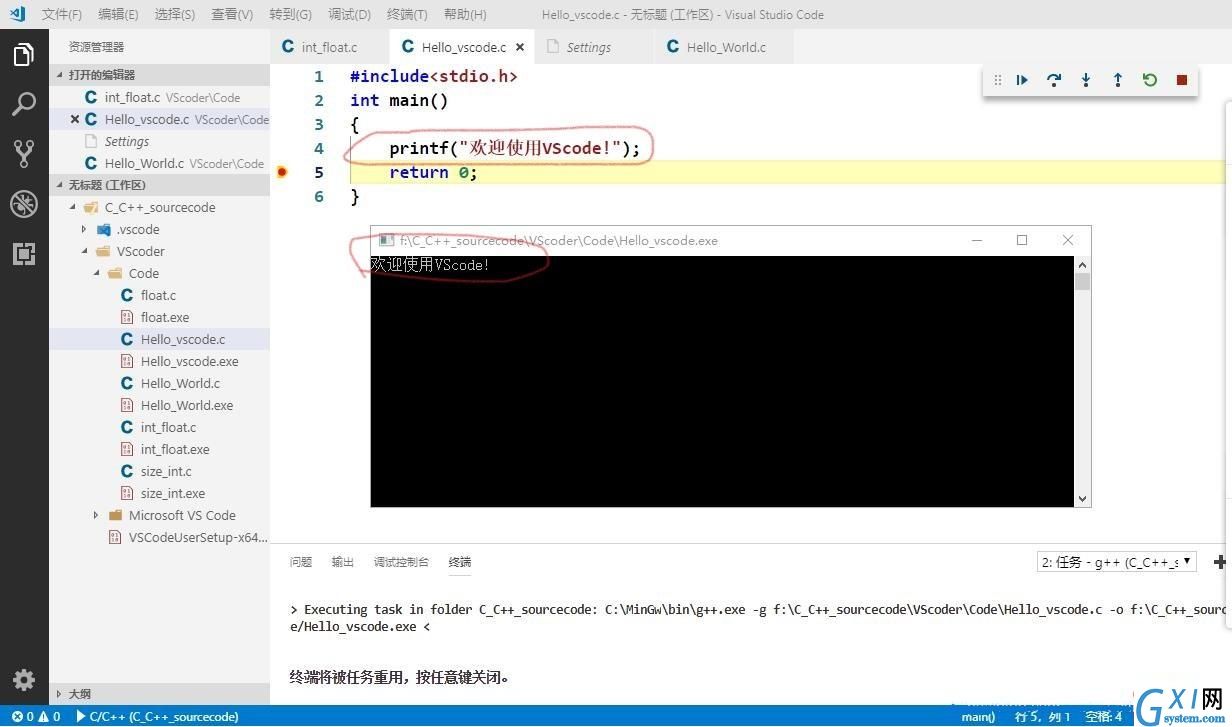Click the console window's title bar icon
Image resolution: width=1232 pixels, height=727 pixels.
385,240
